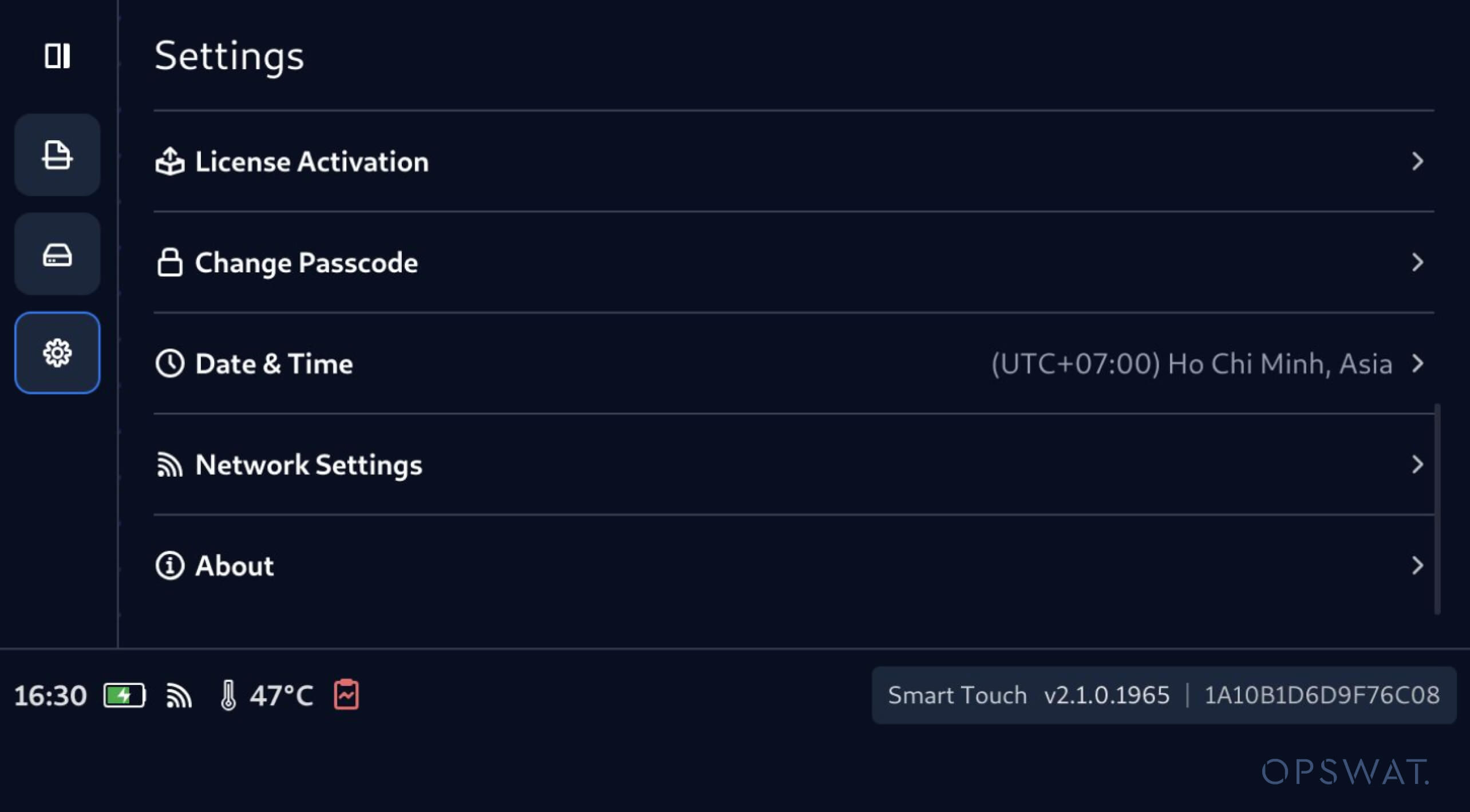Click the Smart Touch version info badge
The width and height of the screenshot is (1470, 812).
coord(1164,695)
